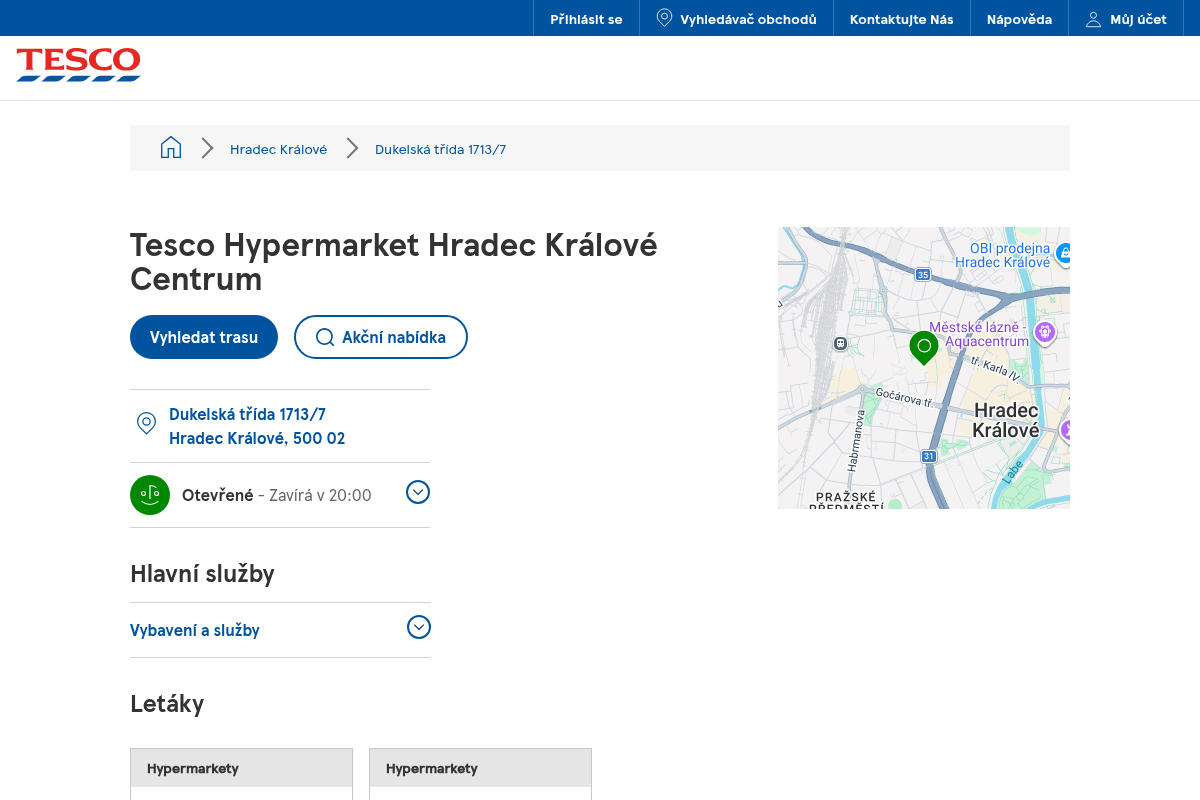The image size is (1200, 800).
Task: Click the Tesco logo
Action: 78,65
